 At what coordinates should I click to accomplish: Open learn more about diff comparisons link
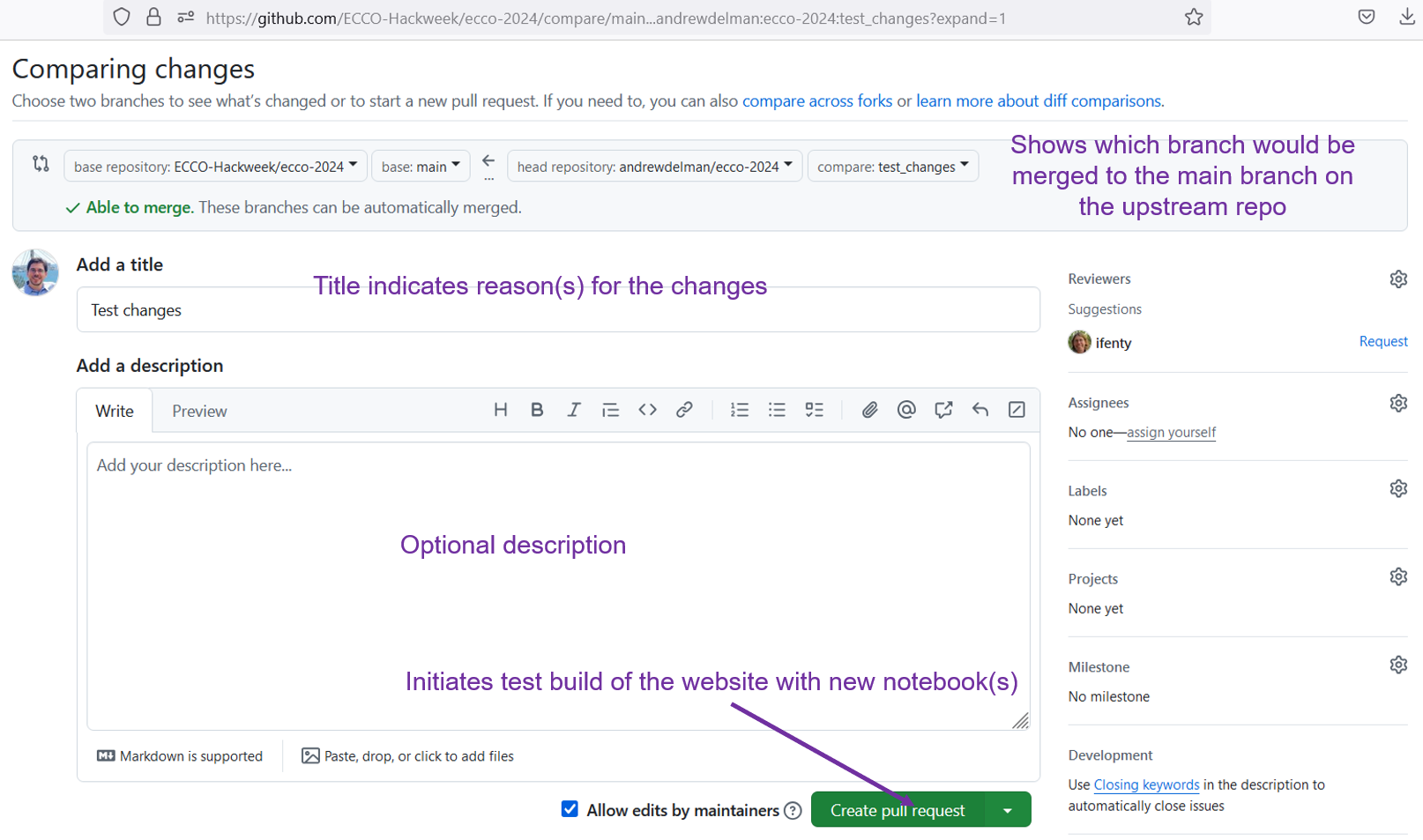coord(1039,100)
